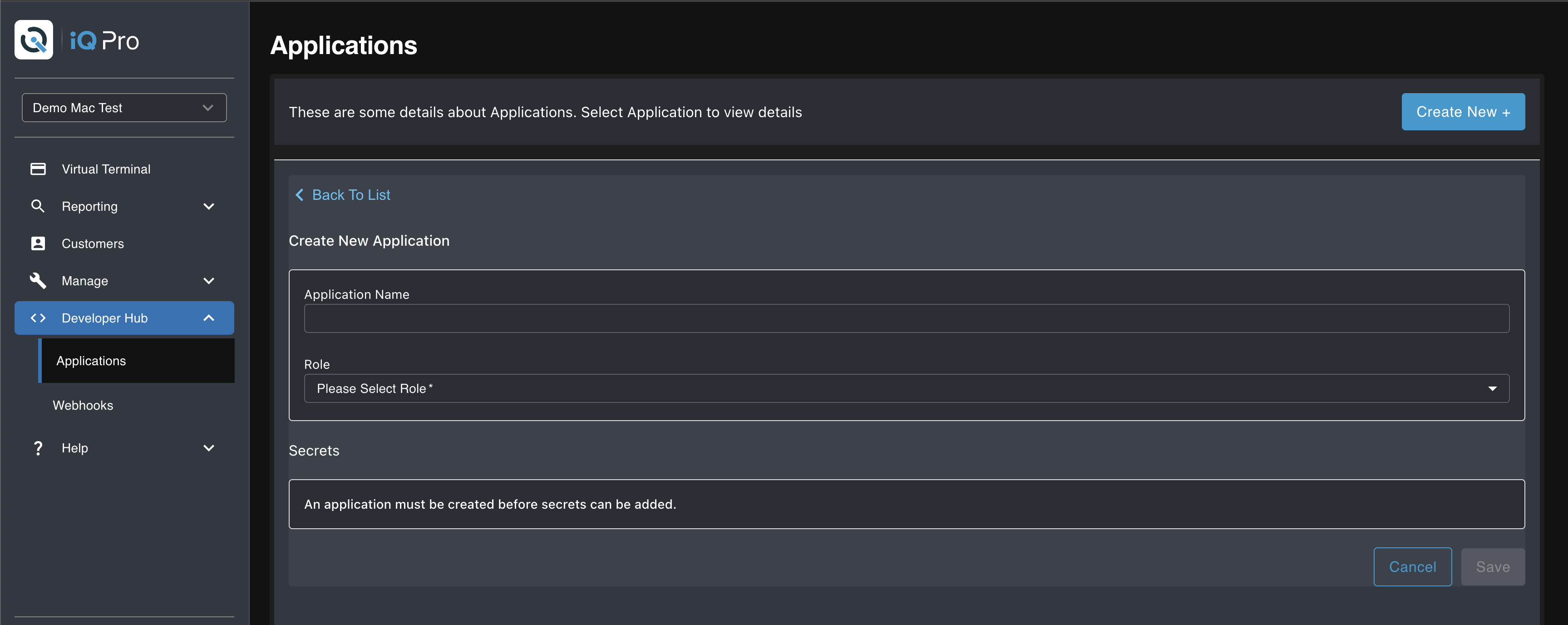Click the Customers contact icon
This screenshot has width=1568, height=625.
coord(38,243)
